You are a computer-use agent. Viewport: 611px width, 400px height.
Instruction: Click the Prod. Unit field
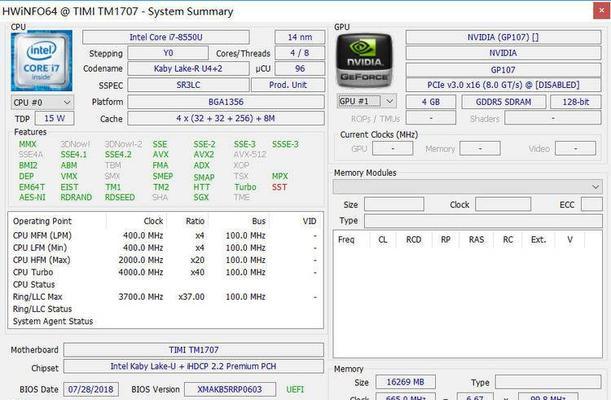click(x=288, y=85)
